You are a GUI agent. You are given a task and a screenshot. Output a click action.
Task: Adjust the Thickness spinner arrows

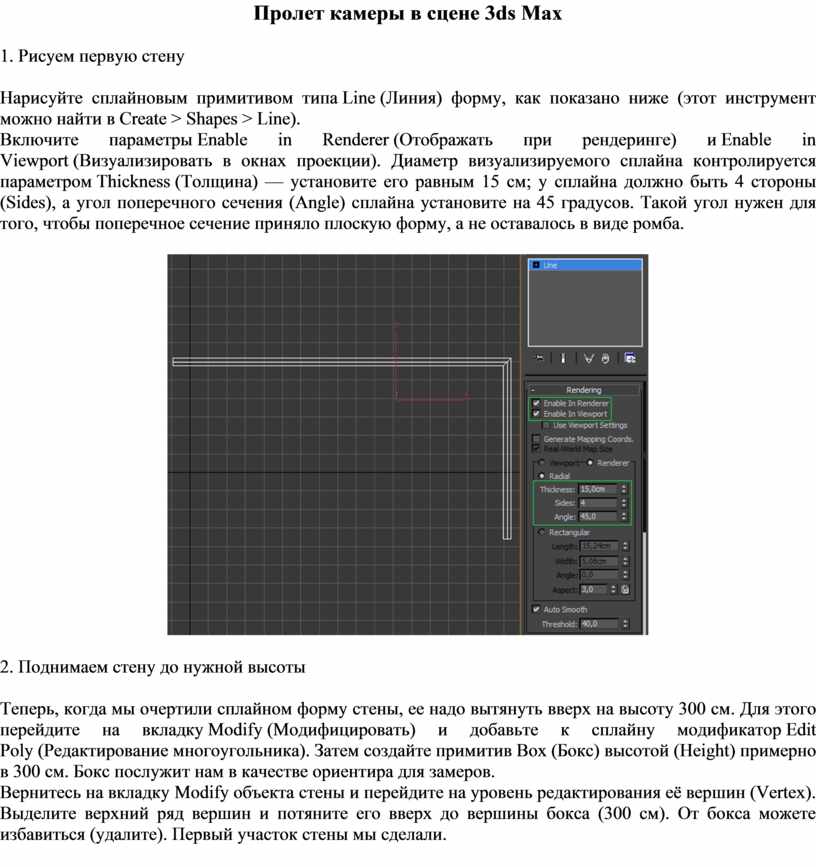click(624, 489)
